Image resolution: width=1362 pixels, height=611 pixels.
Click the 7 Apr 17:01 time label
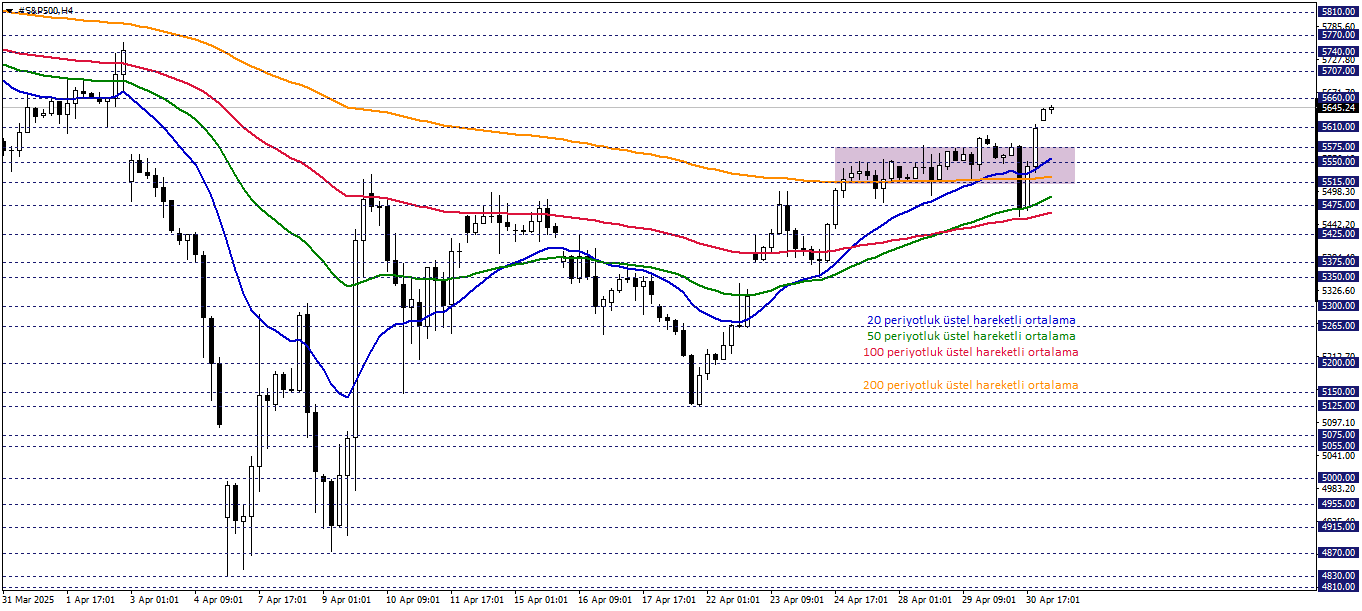coord(282,601)
